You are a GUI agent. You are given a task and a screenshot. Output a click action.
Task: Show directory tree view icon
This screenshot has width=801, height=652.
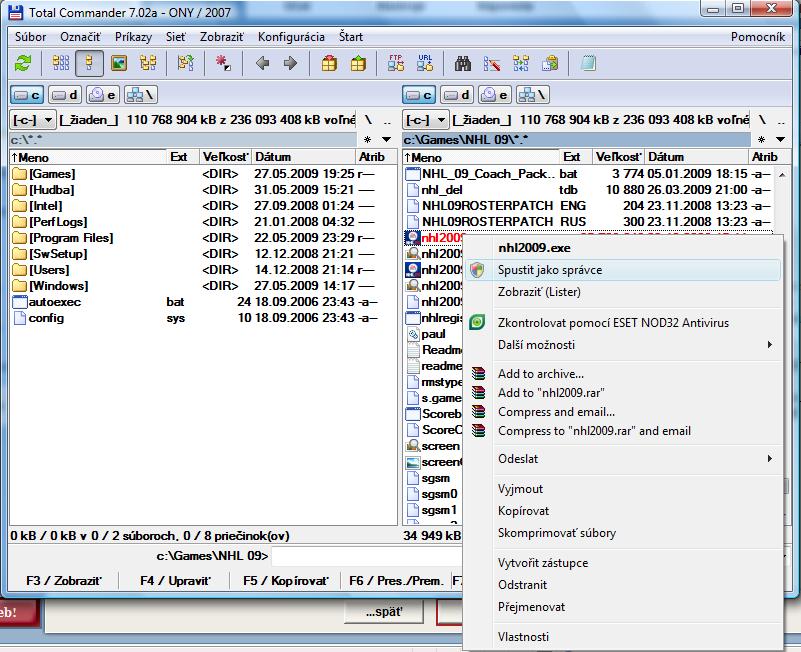[148, 63]
